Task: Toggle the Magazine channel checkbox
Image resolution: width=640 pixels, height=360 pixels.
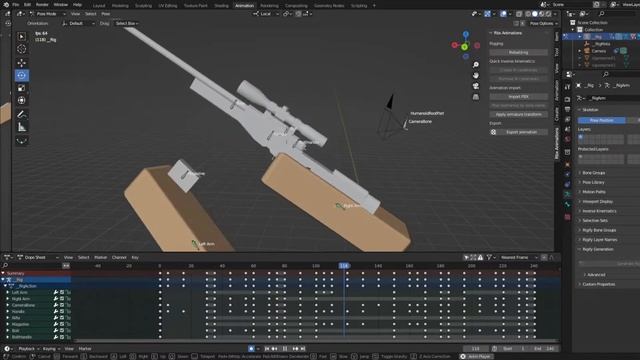Action: pyautogui.click(x=62, y=324)
